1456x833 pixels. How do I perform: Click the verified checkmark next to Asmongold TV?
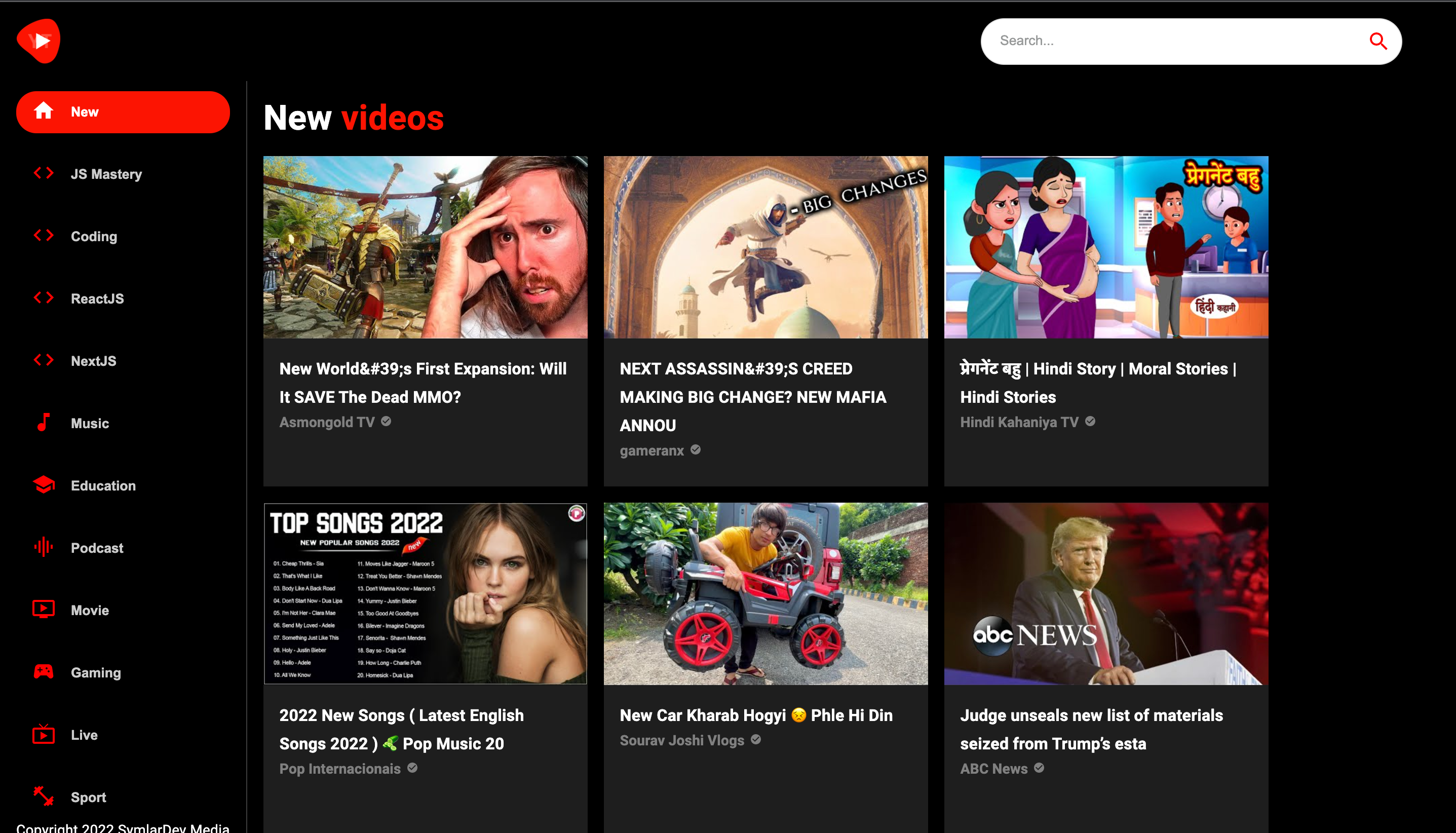(x=386, y=421)
